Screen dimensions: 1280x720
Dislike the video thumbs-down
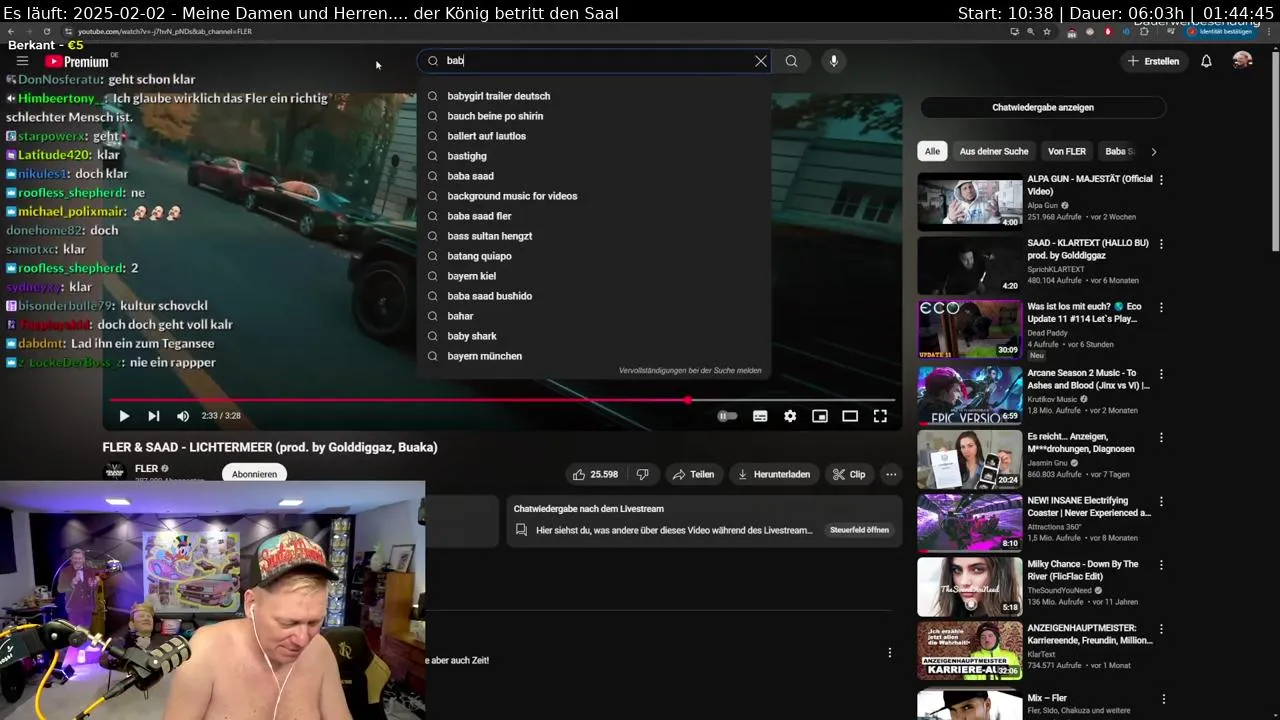pyautogui.click(x=643, y=474)
